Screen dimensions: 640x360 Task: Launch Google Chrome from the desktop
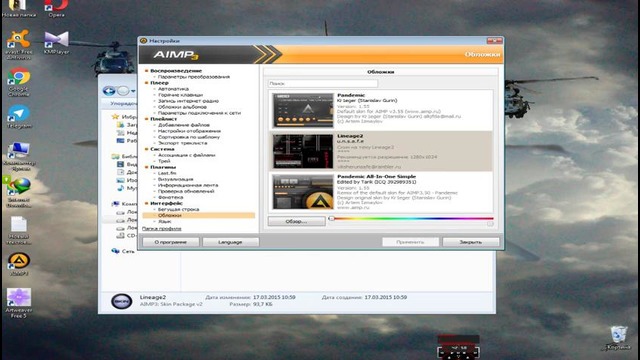18,82
